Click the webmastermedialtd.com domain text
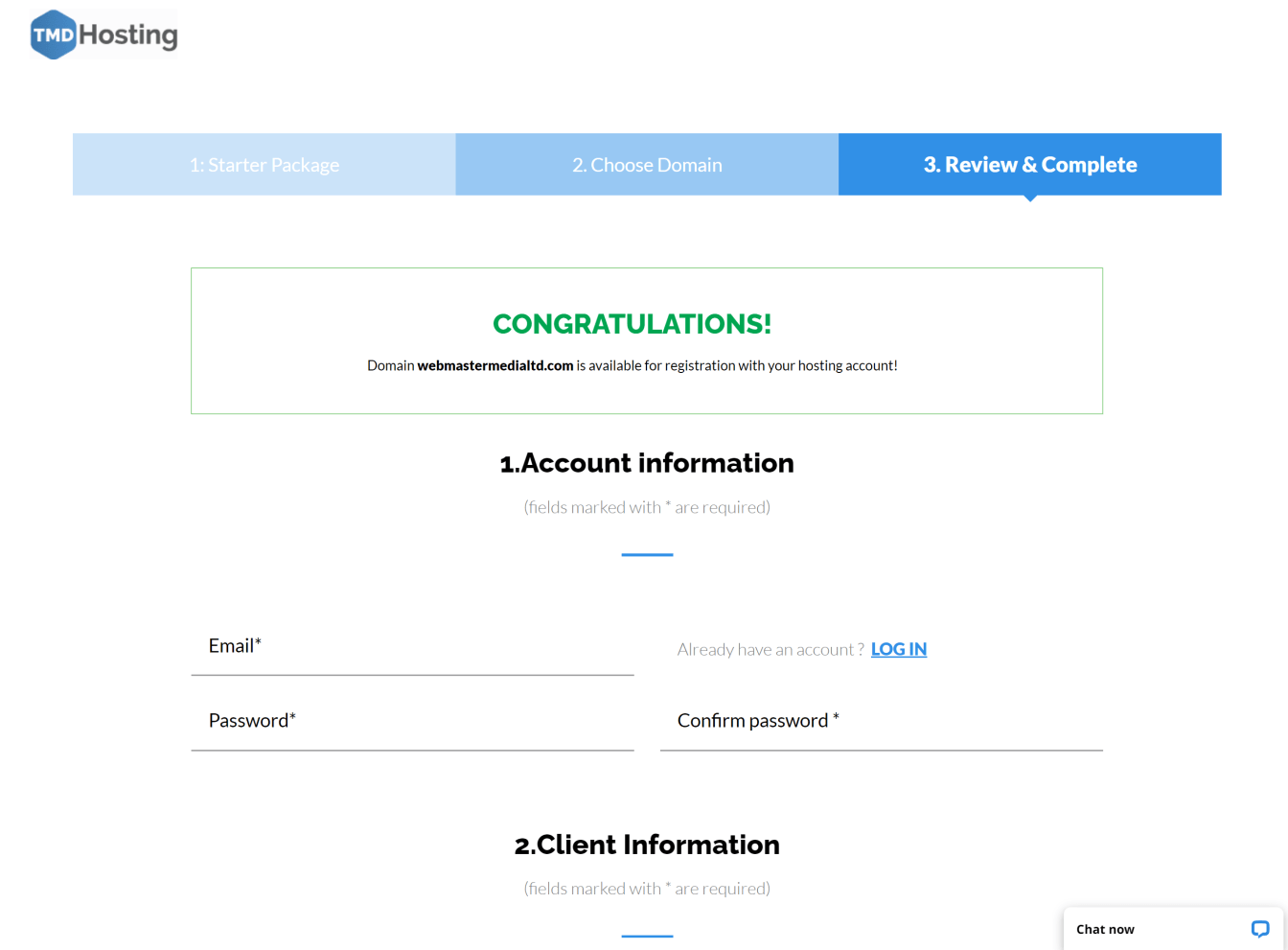The height and width of the screenshot is (950, 1288). 495,365
